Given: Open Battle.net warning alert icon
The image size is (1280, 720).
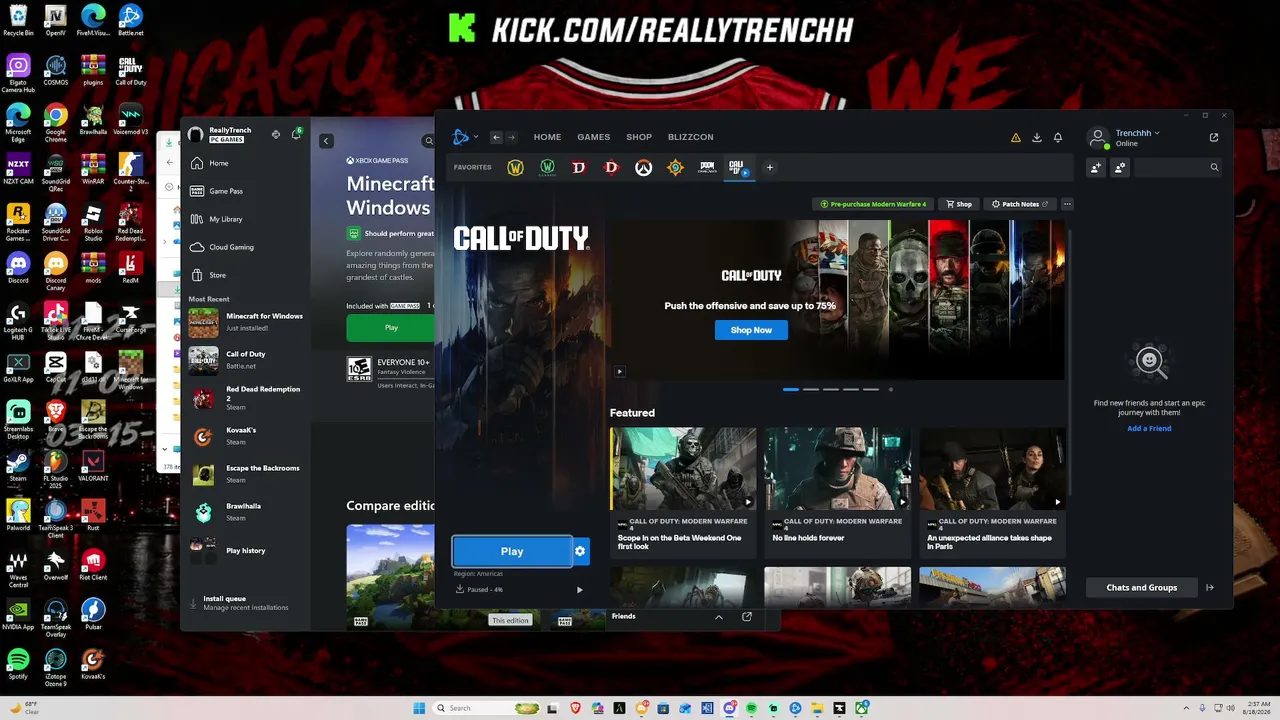Looking at the screenshot, I should point(1016,138).
